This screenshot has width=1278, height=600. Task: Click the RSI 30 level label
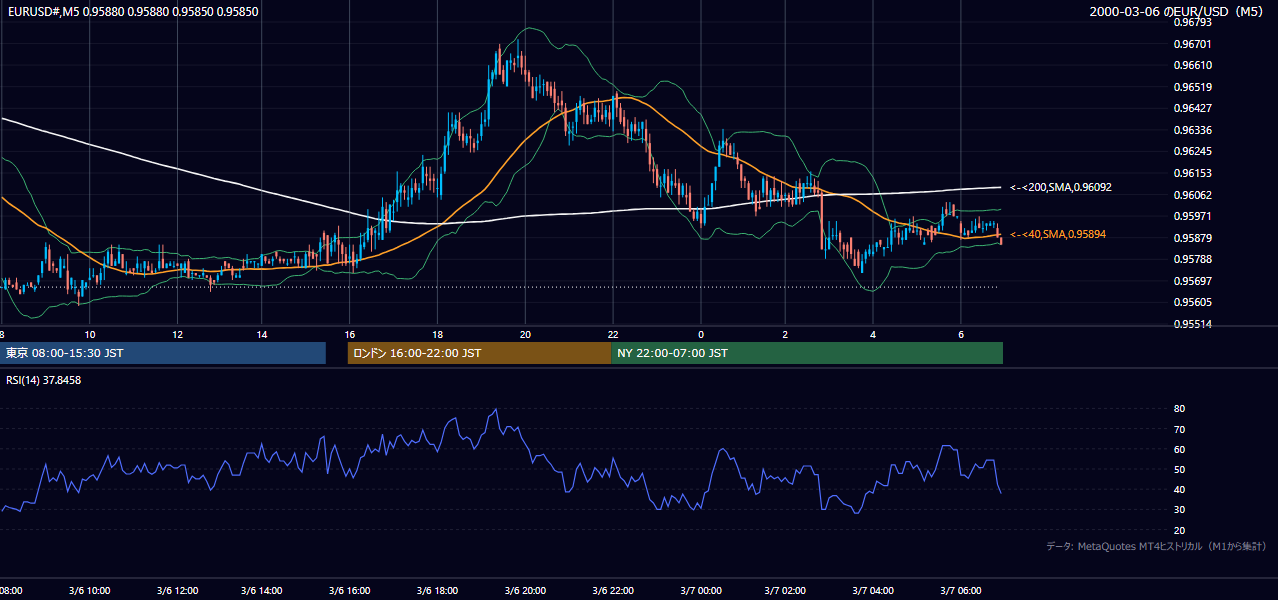tap(1179, 510)
